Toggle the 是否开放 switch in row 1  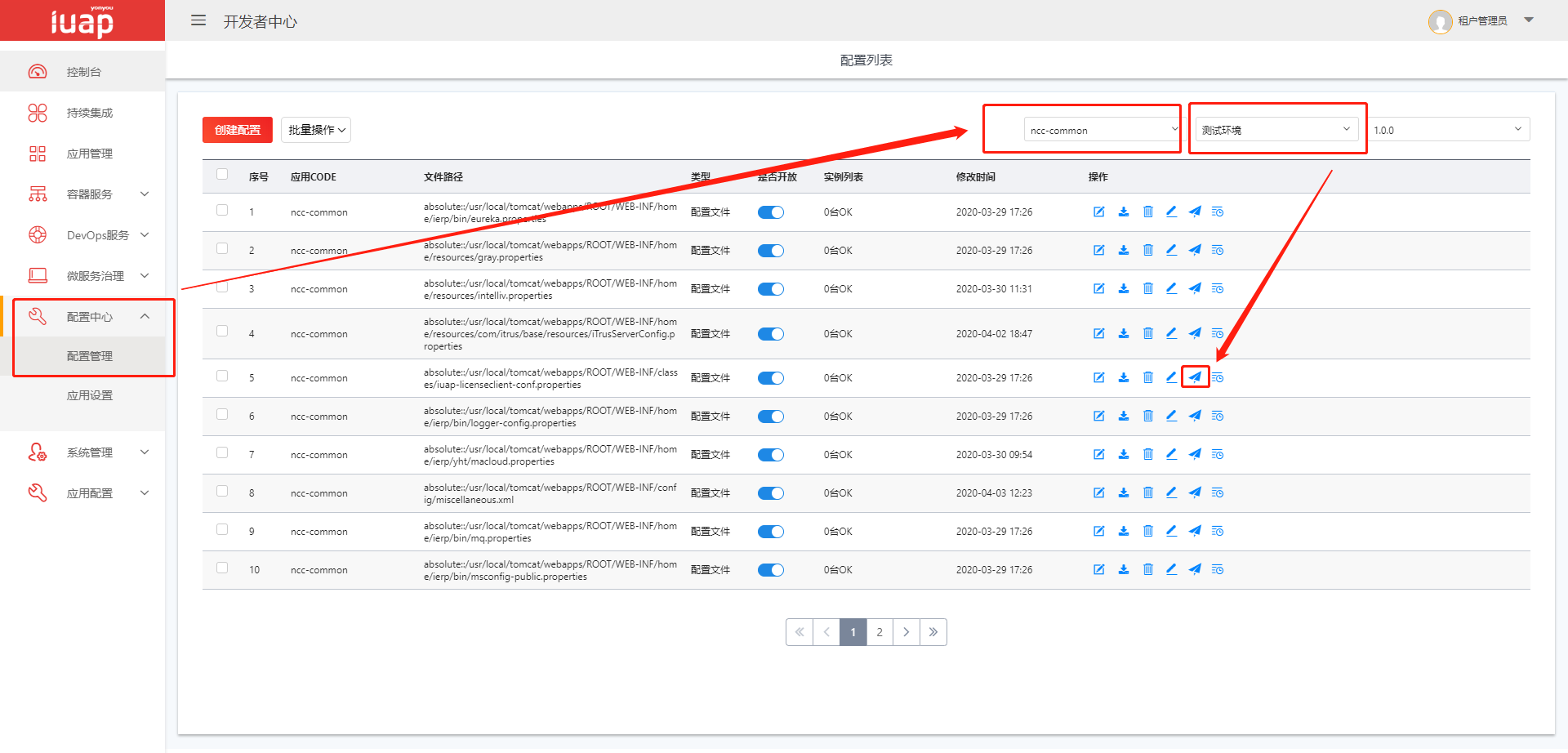pos(770,212)
